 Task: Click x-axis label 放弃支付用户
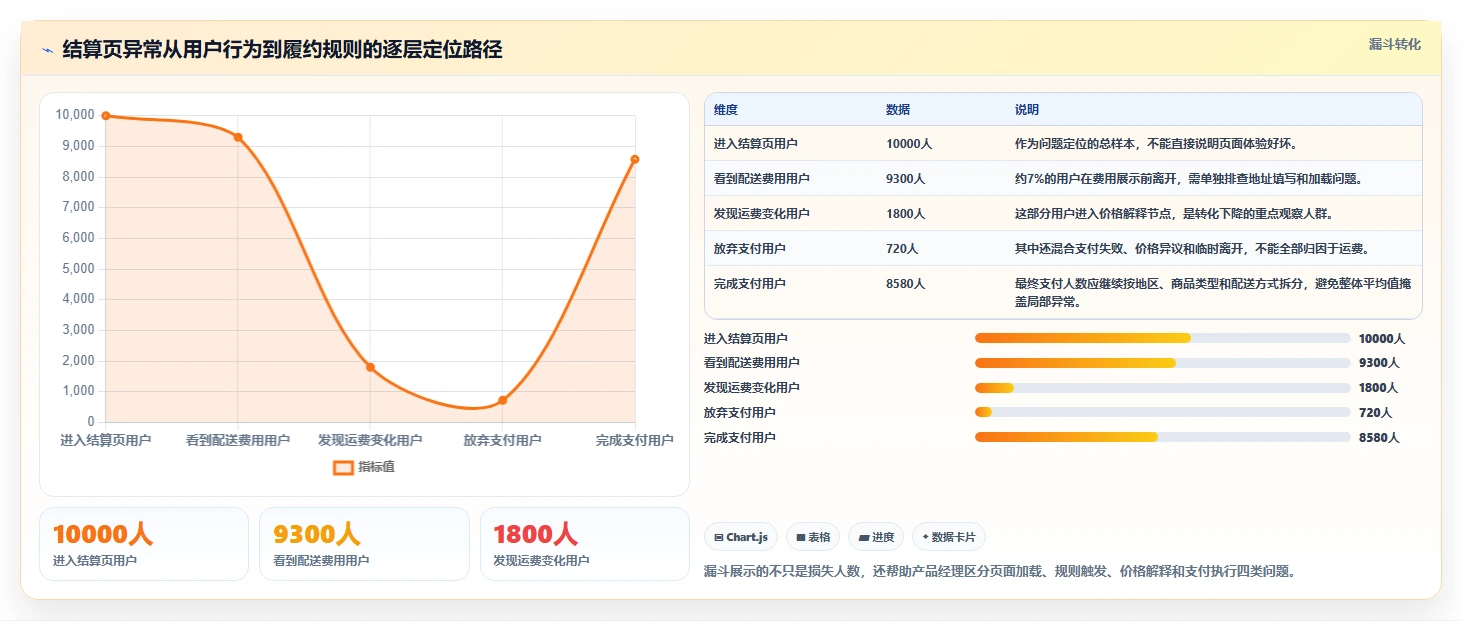point(502,440)
